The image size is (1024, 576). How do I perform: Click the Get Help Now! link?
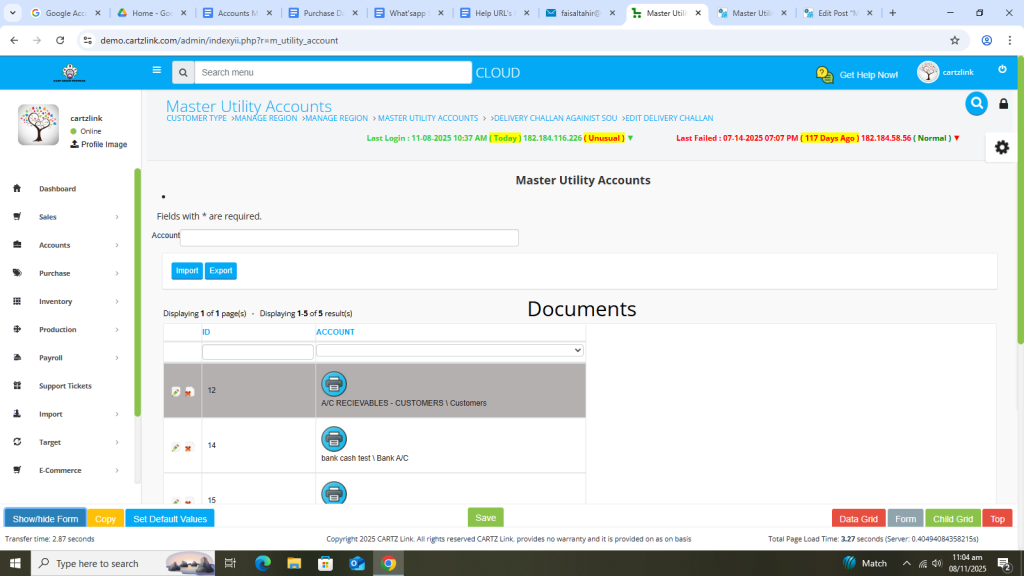[857, 75]
